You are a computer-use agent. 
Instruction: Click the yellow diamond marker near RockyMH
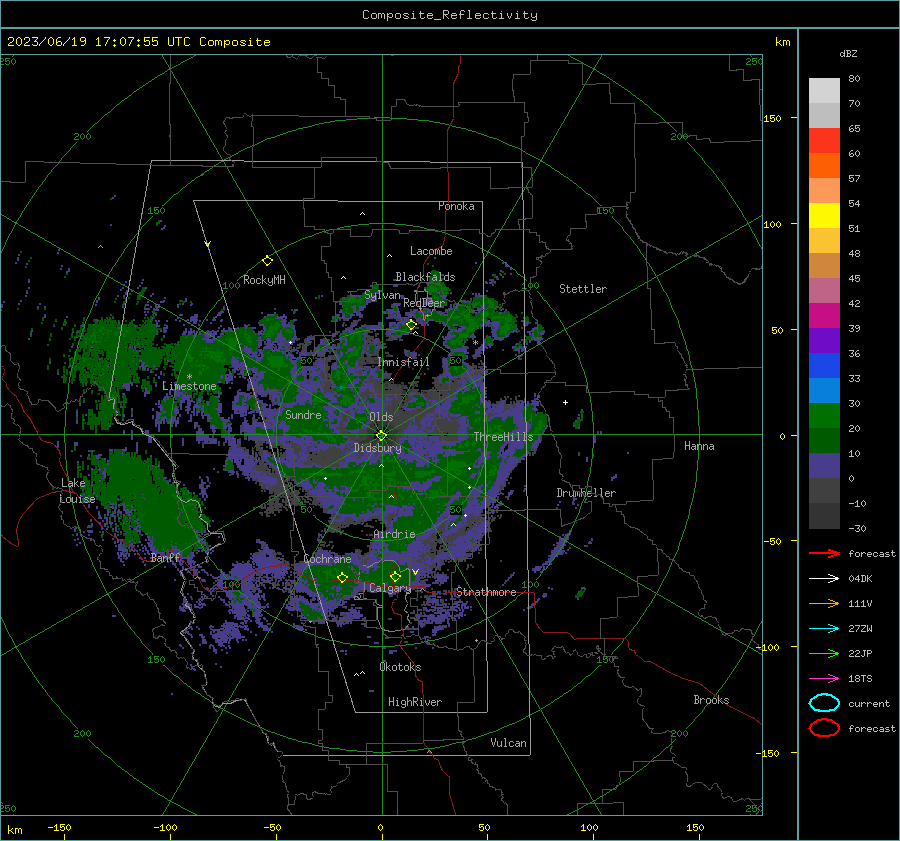267,261
